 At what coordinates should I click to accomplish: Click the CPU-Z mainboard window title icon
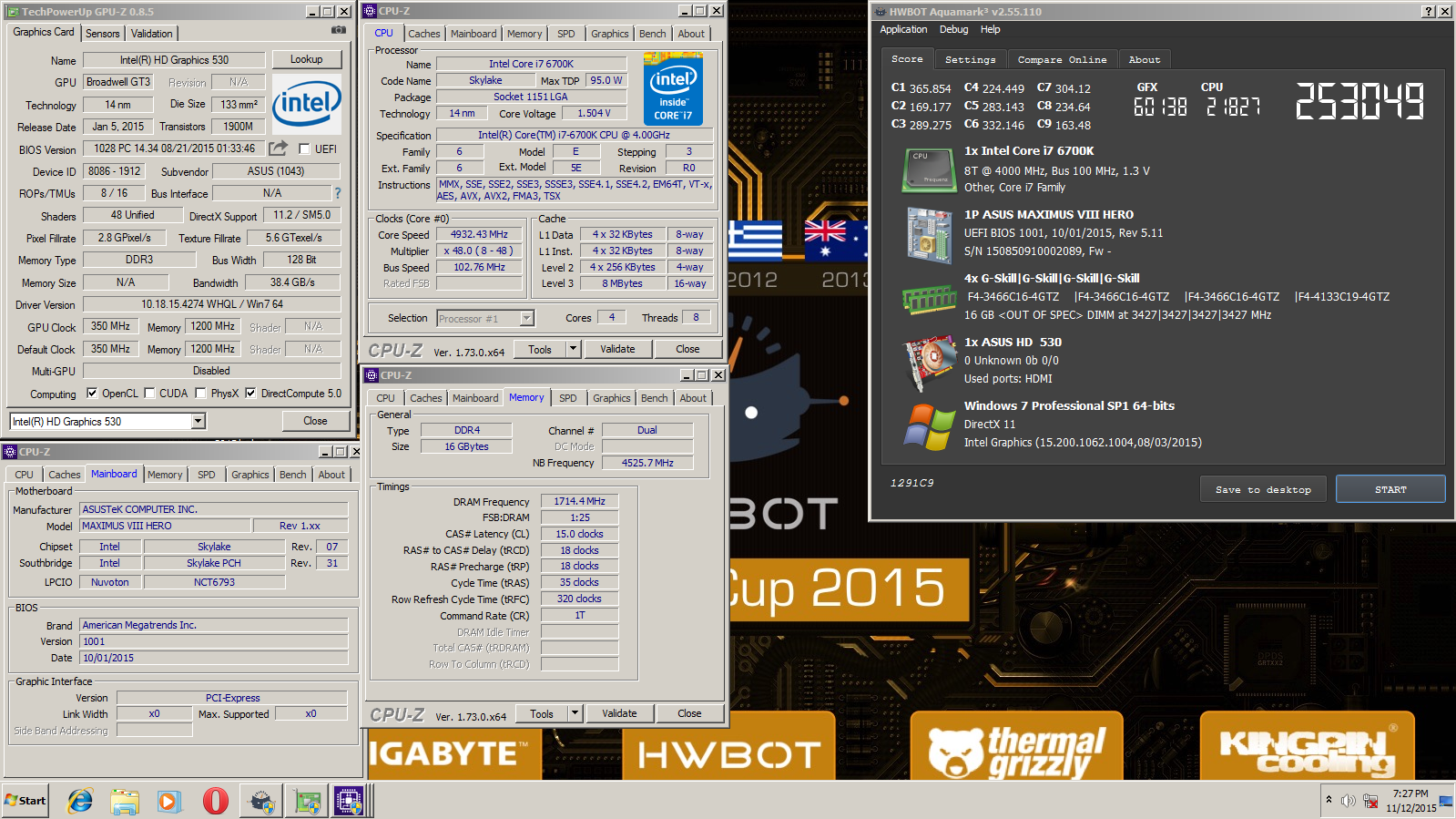pos(10,452)
